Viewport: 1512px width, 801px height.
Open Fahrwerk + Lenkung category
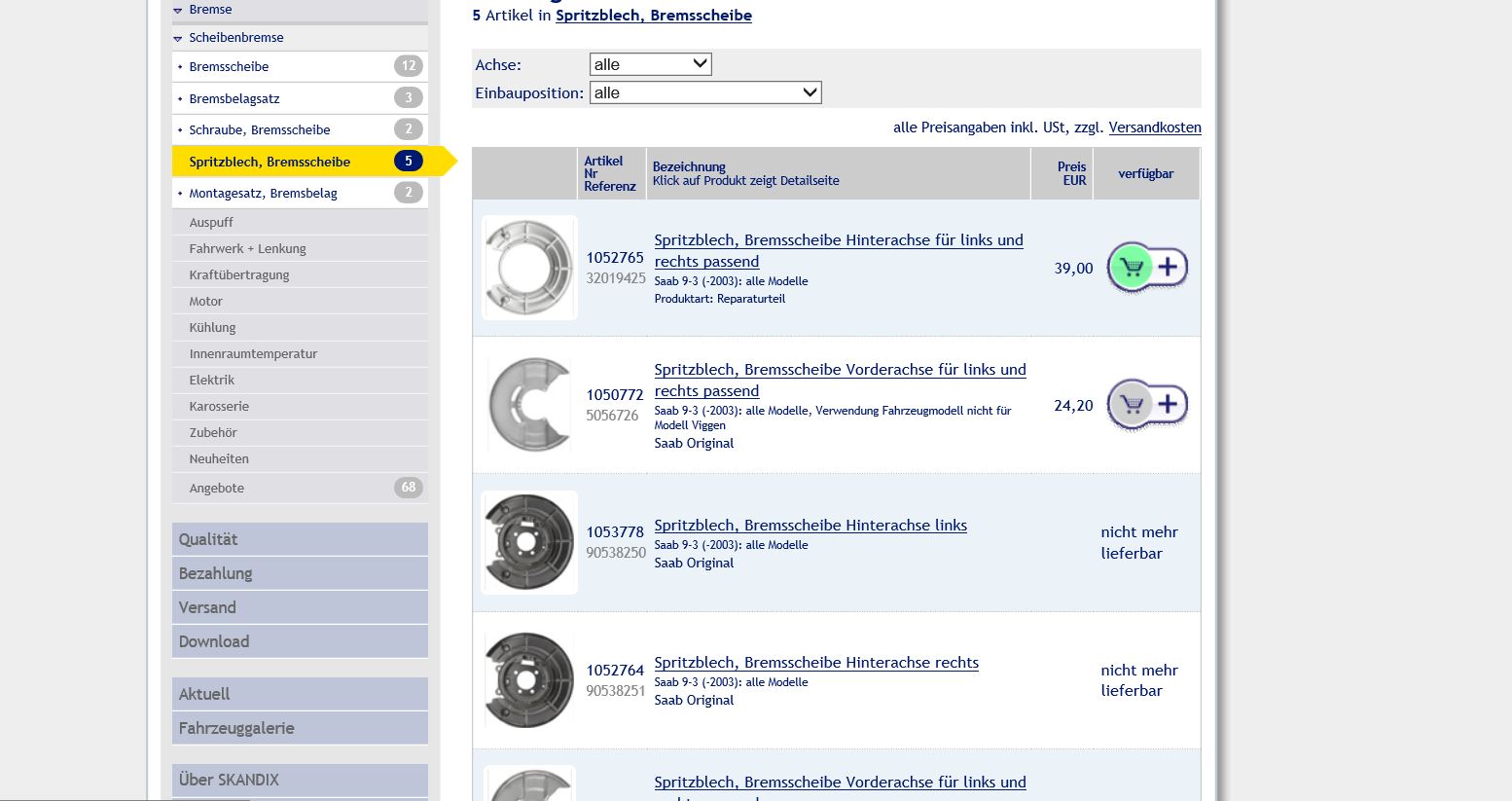pyautogui.click(x=300, y=248)
